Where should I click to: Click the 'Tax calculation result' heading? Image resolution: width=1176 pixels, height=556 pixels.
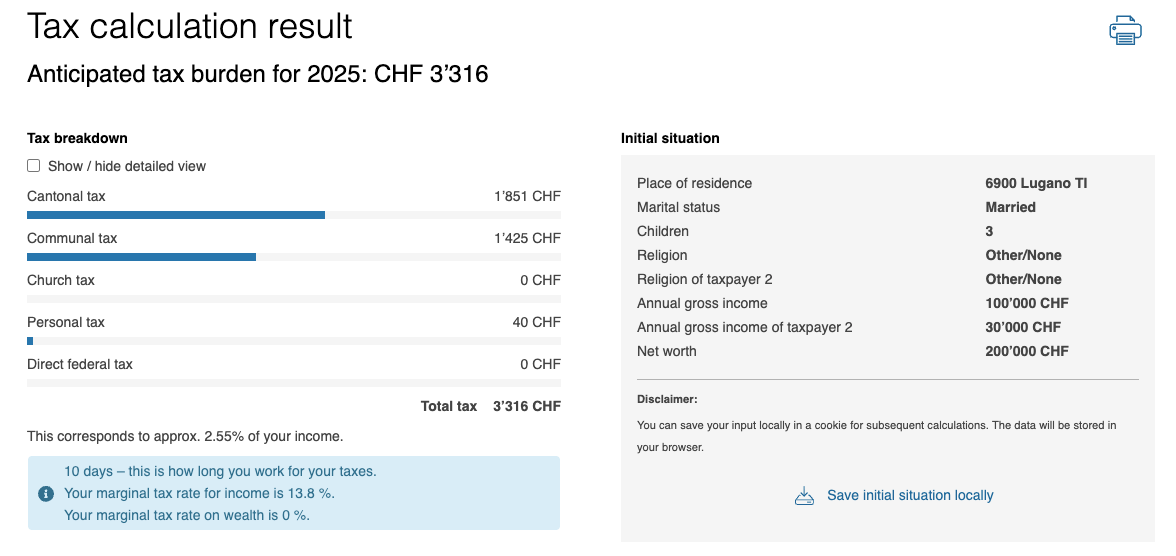[190, 27]
